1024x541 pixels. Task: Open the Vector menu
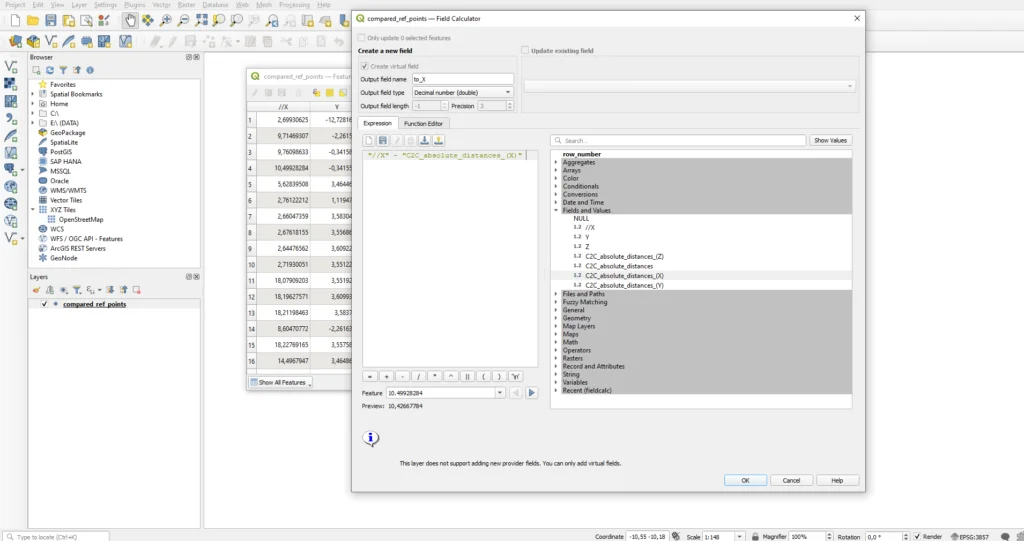coord(161,5)
